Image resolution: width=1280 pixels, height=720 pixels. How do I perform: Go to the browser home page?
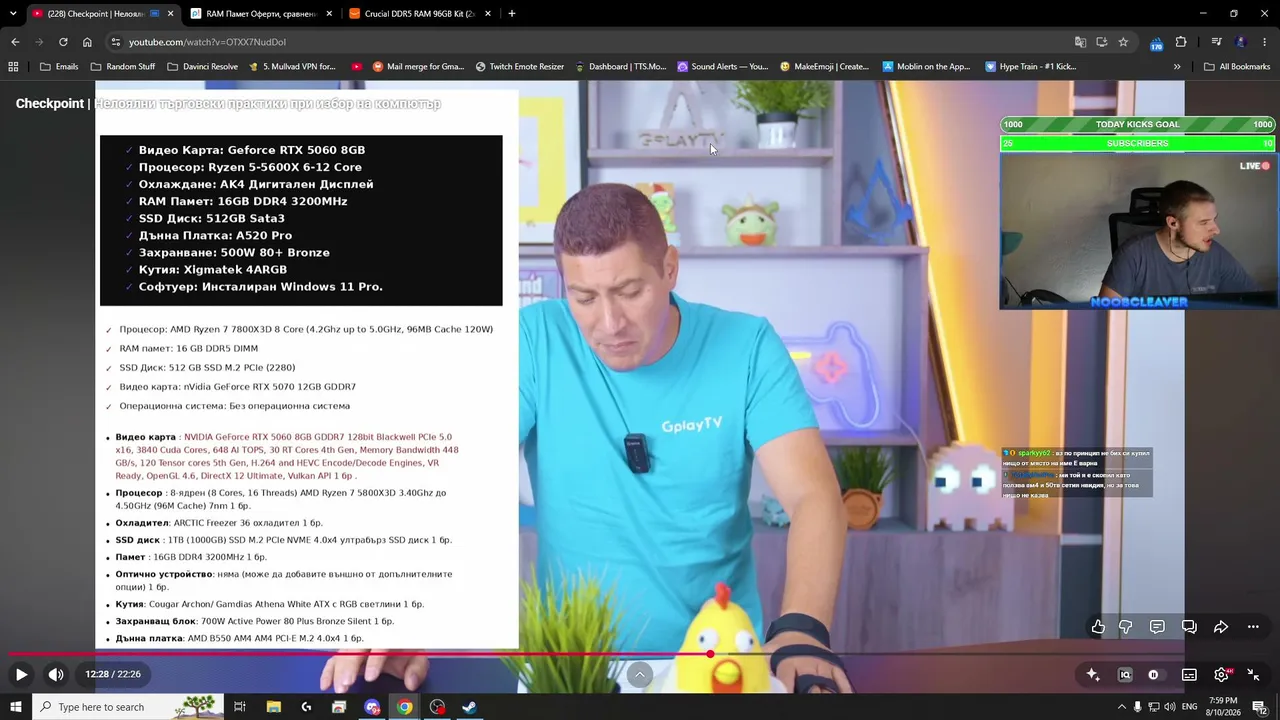tap(87, 42)
